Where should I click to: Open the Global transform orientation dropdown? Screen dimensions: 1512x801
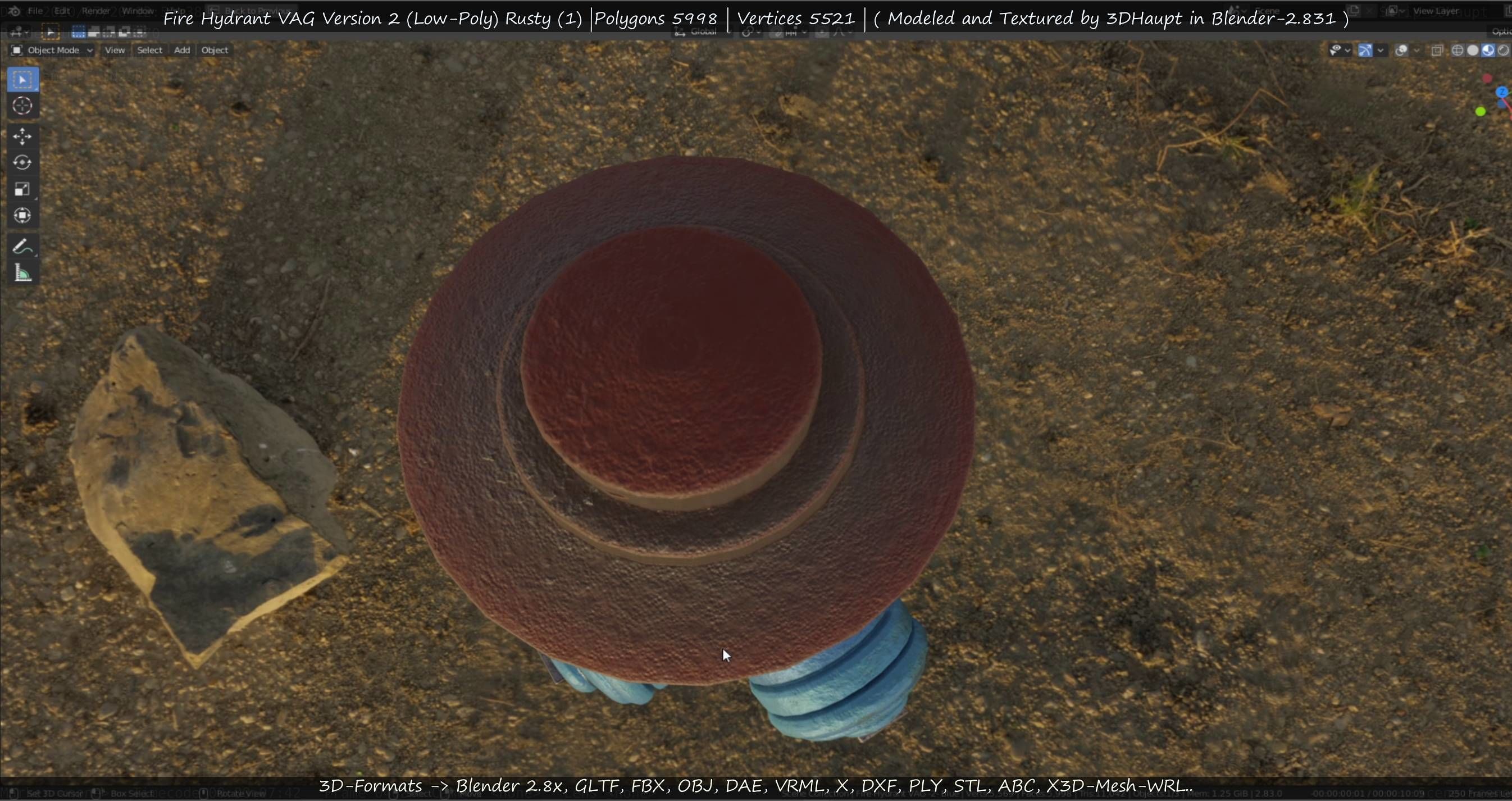point(703,31)
